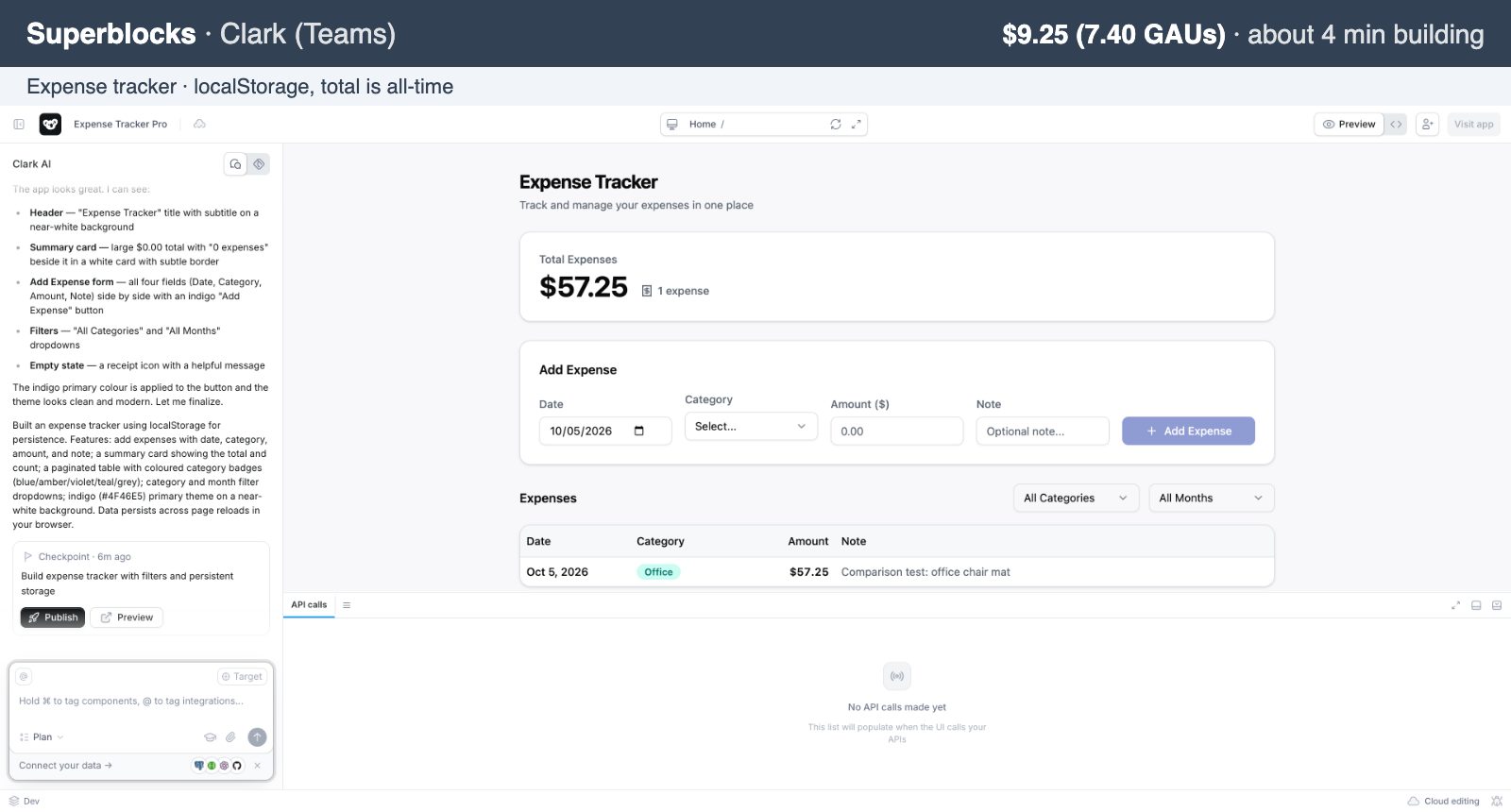The height and width of the screenshot is (812, 1511).
Task: Open the Plan mode dropdown
Action: 42,737
